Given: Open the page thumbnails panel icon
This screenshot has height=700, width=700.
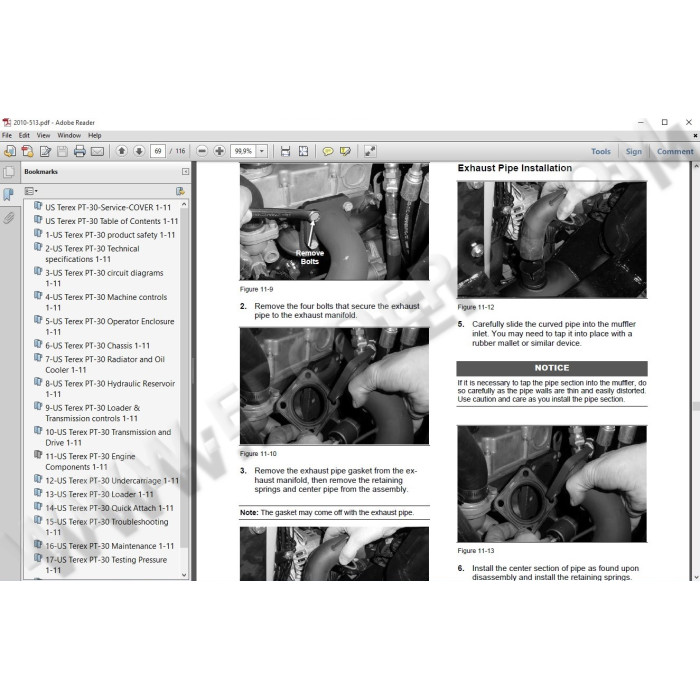Looking at the screenshot, I should click(x=8, y=172).
